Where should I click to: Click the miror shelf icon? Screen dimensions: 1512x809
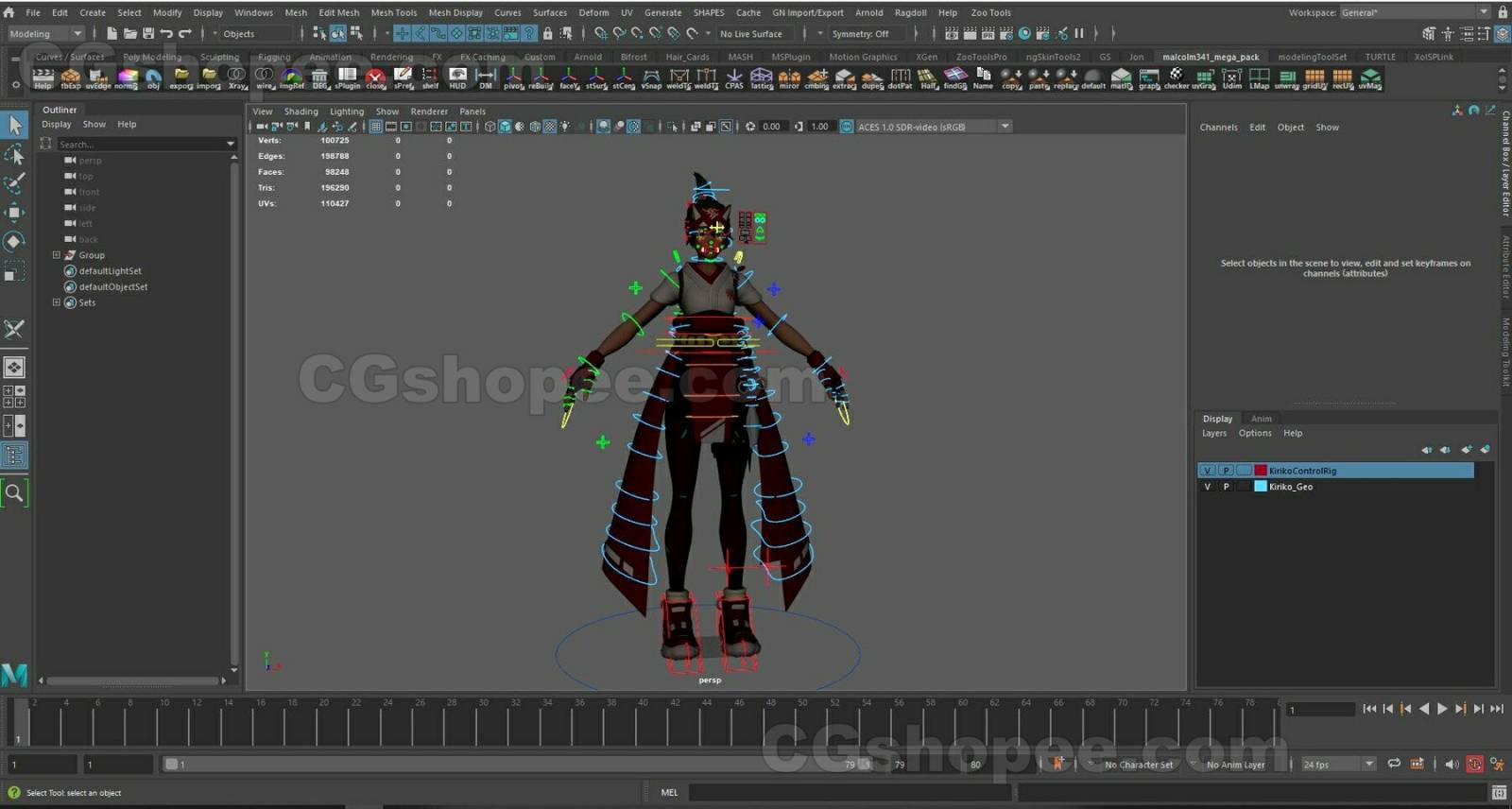pyautogui.click(x=789, y=77)
